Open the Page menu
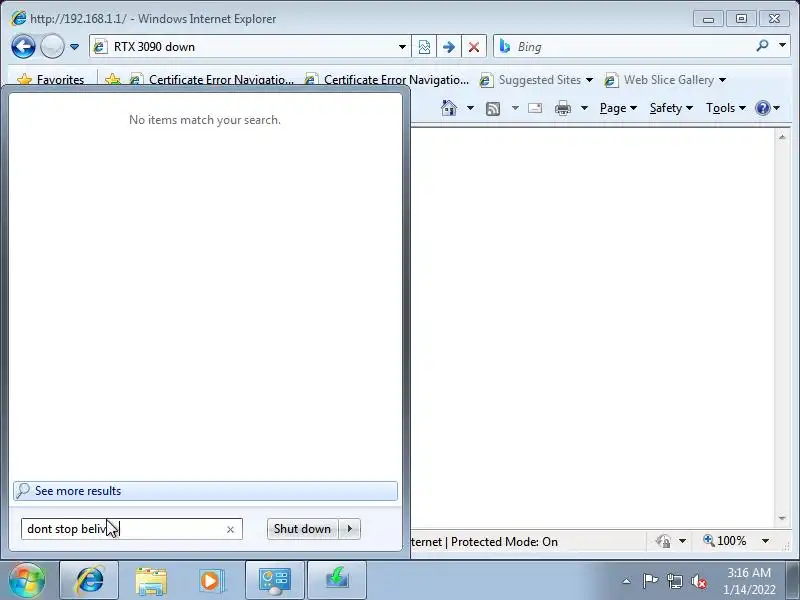The image size is (800, 600). pos(618,108)
